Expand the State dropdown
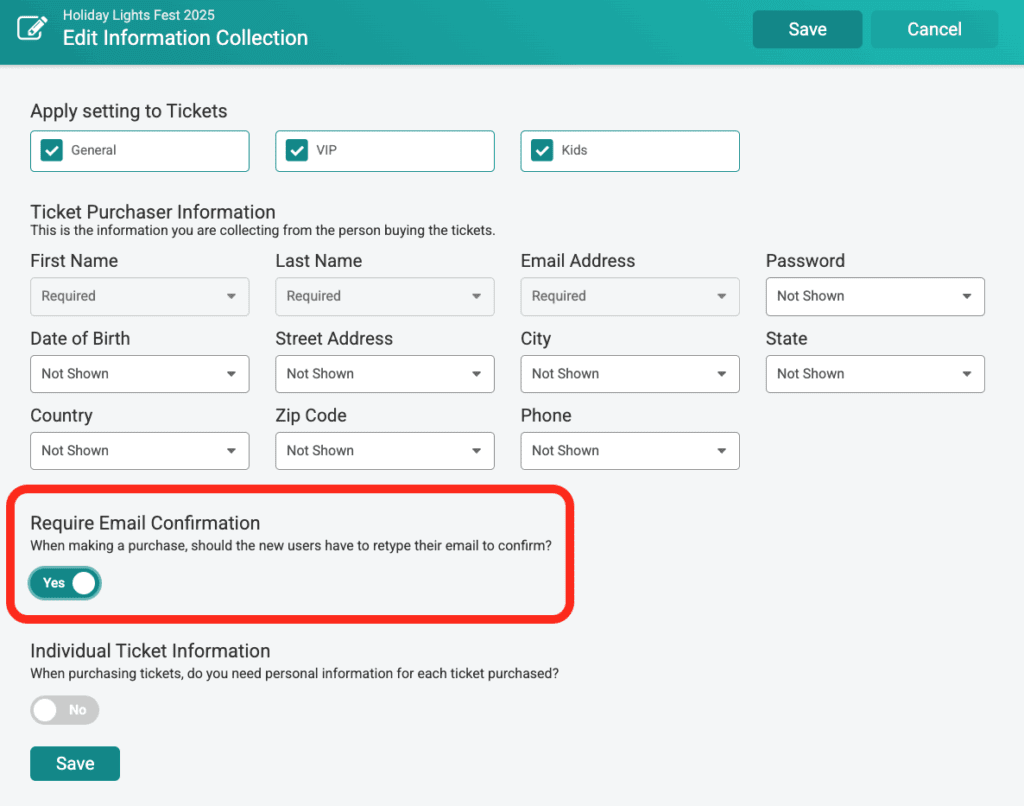Viewport: 1024px width, 806px height. pyautogui.click(x=875, y=374)
